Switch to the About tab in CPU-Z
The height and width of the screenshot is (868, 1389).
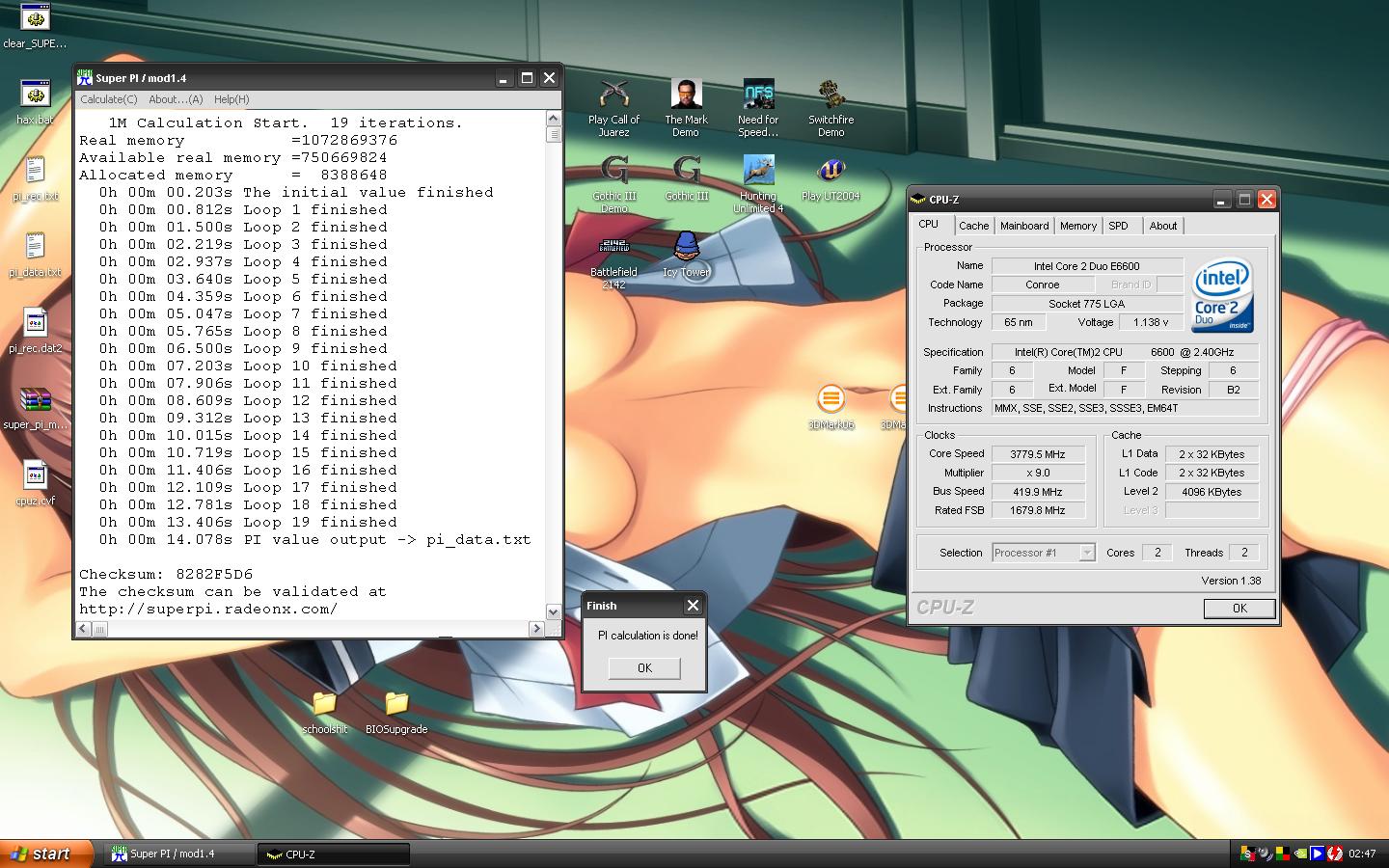(1163, 226)
